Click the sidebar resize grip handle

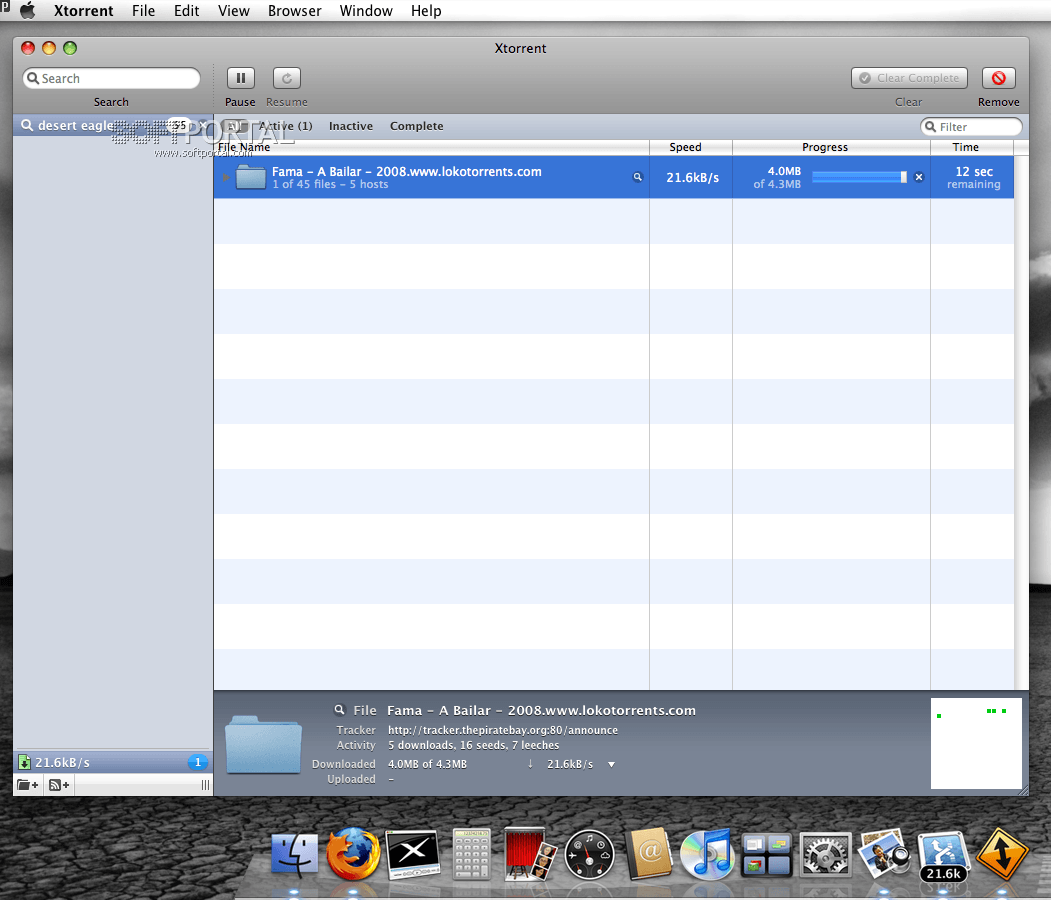tap(205, 785)
